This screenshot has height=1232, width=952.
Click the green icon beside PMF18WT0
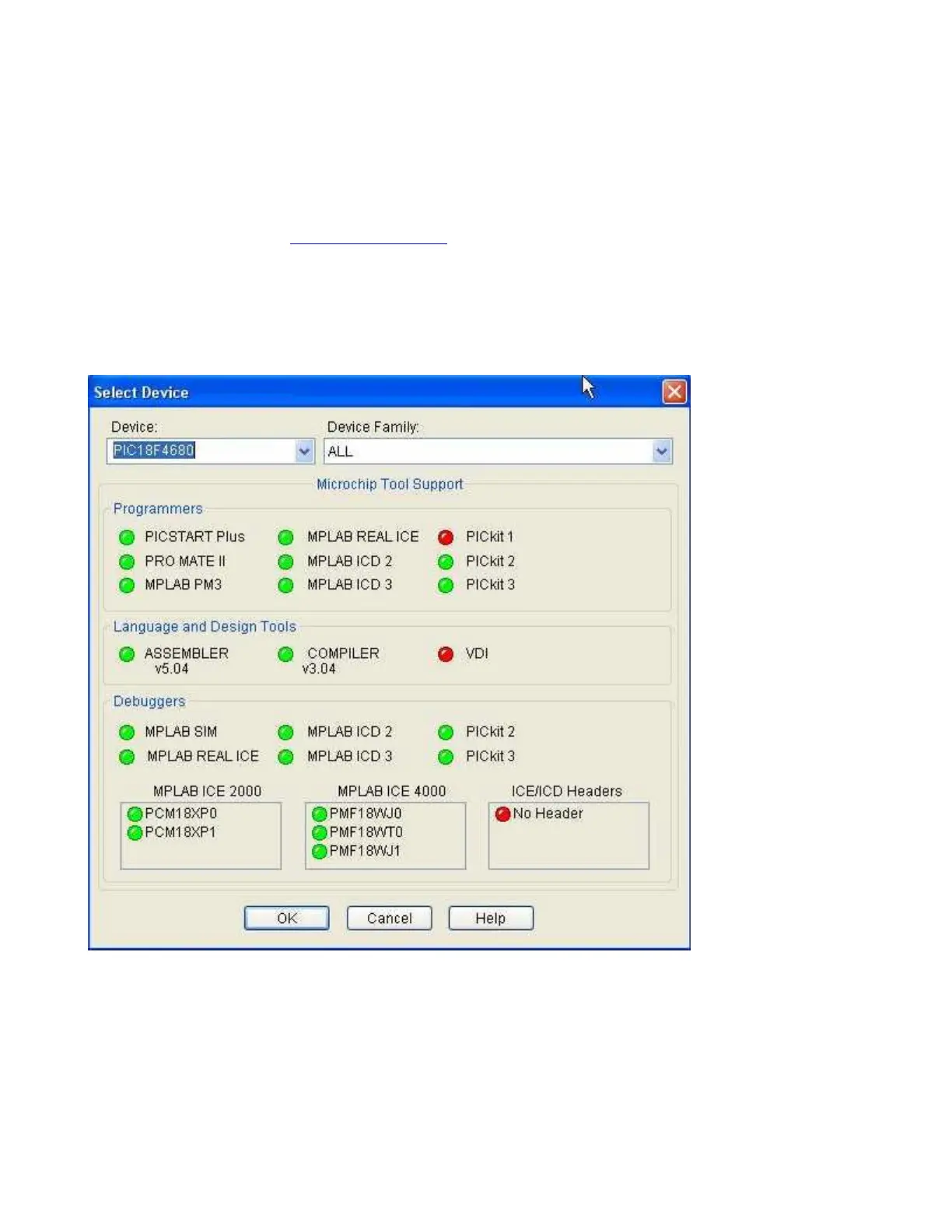tap(320, 833)
